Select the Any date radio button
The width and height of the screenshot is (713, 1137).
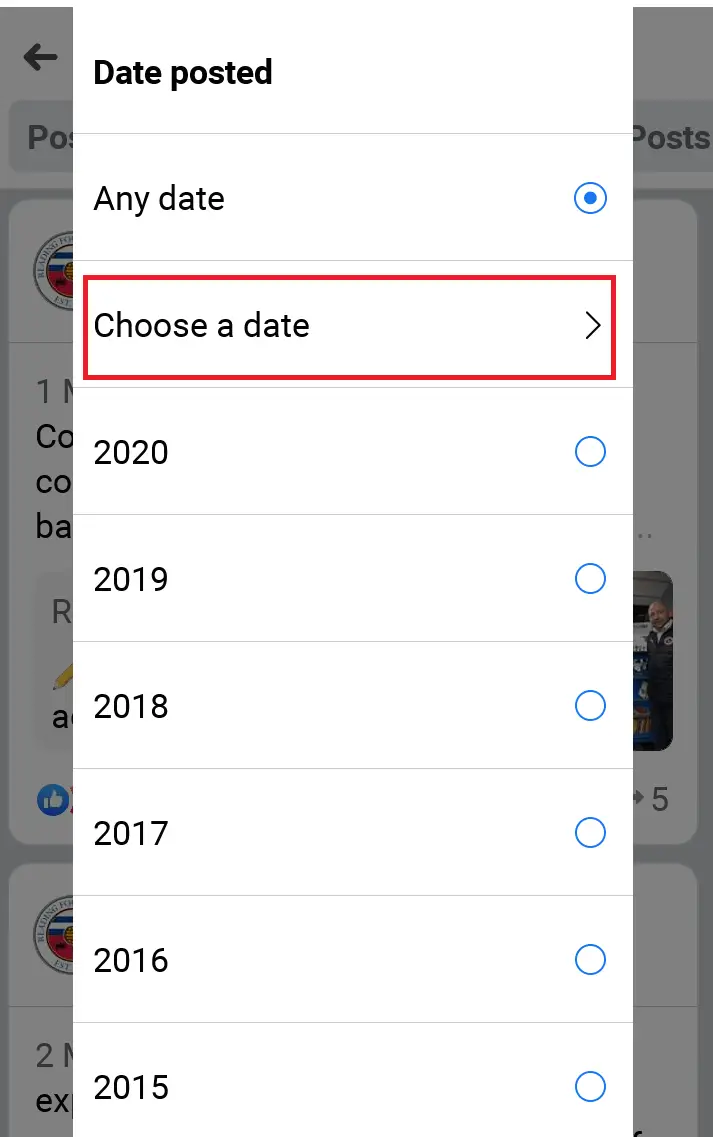tap(591, 198)
